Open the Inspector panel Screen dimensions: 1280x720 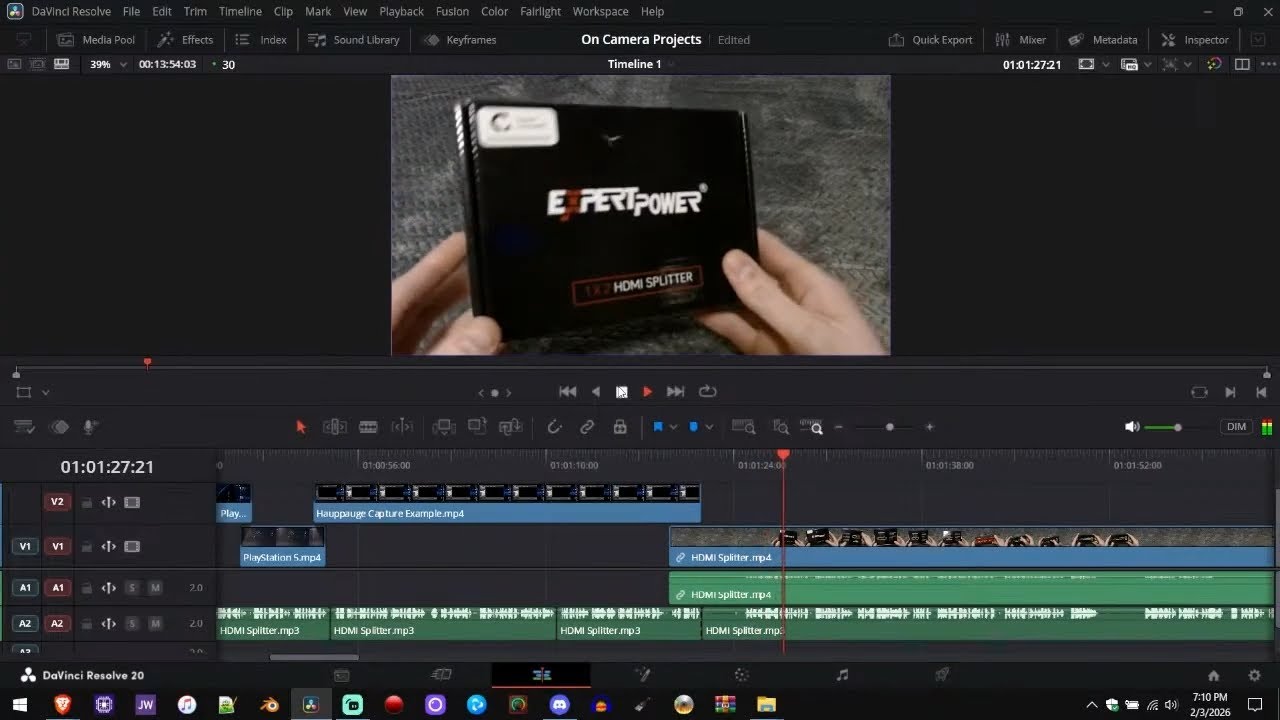point(1195,40)
